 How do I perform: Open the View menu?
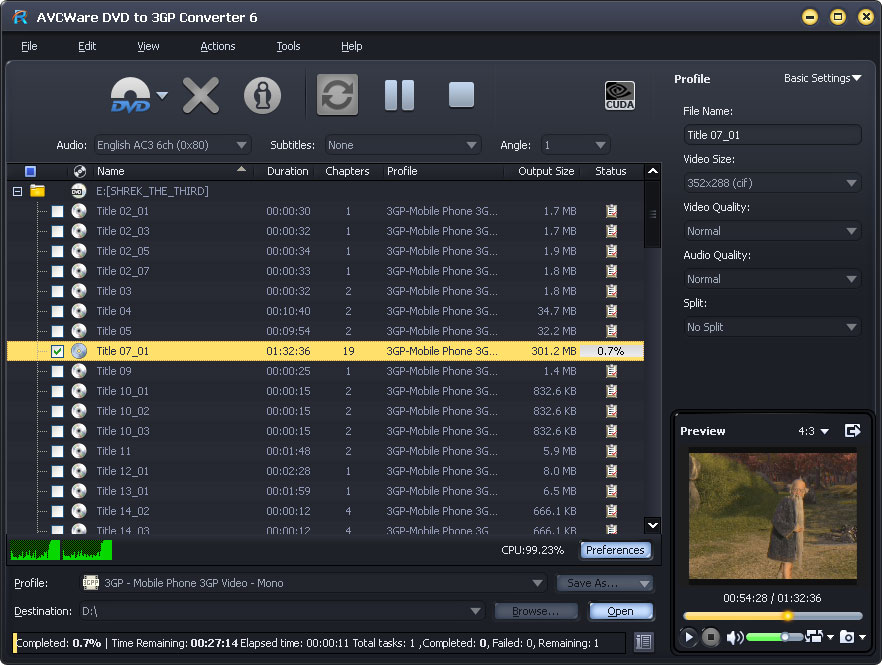tap(148, 46)
